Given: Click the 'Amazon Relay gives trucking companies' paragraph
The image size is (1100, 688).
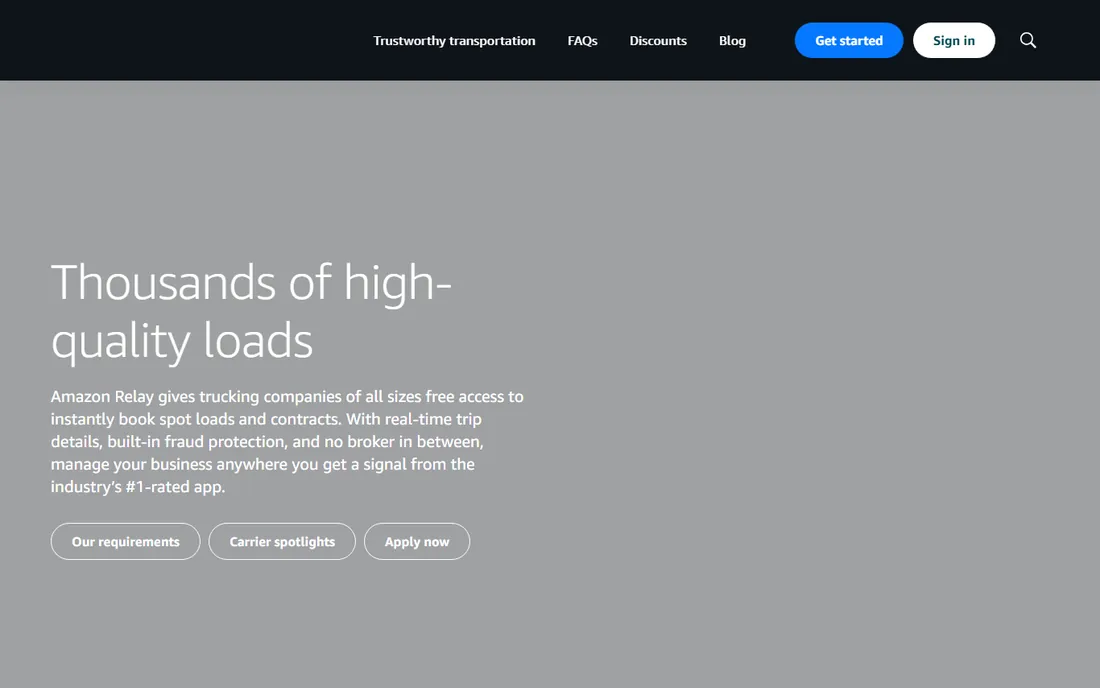Looking at the screenshot, I should coord(287,441).
